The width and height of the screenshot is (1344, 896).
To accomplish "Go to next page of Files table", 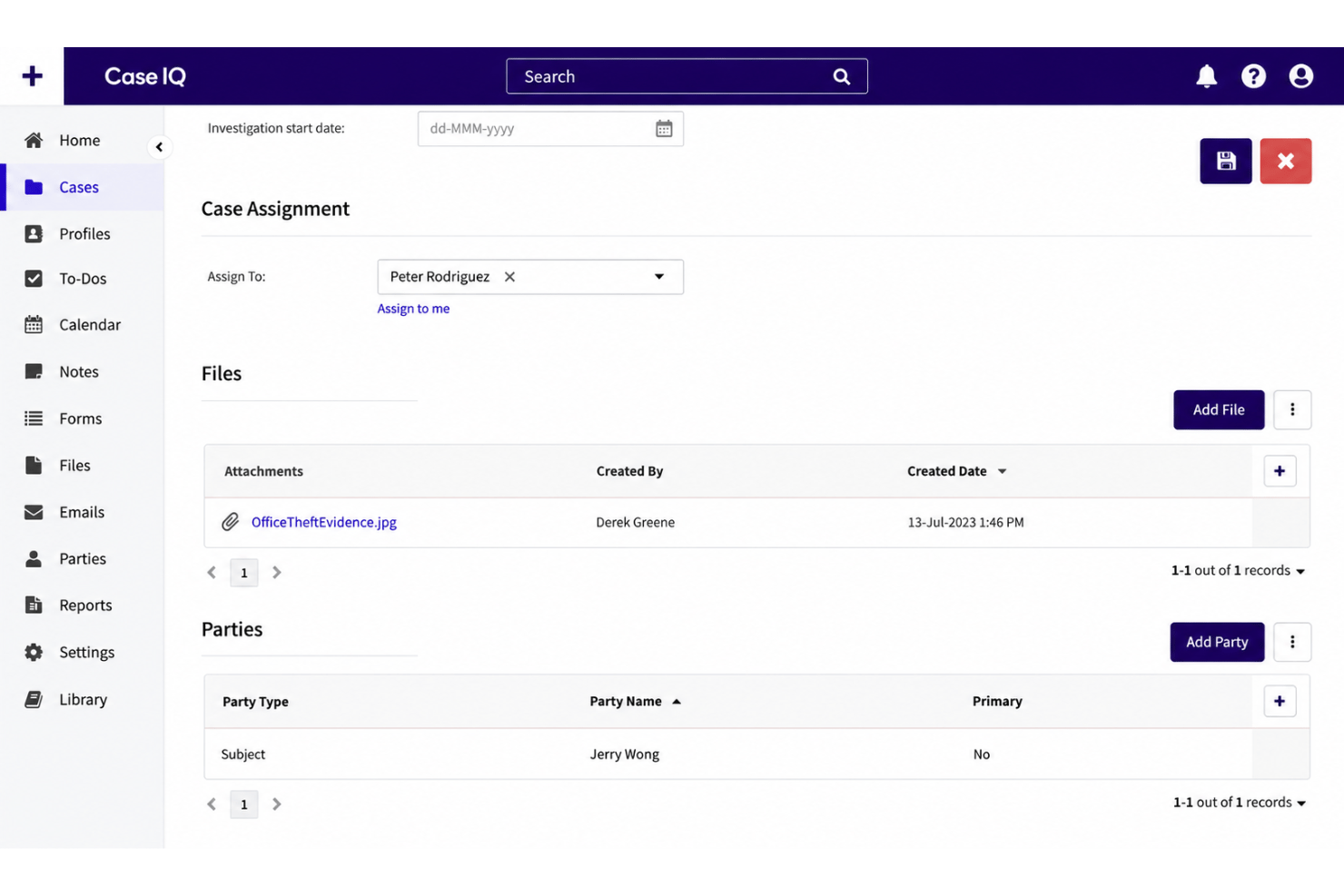I will 277,573.
